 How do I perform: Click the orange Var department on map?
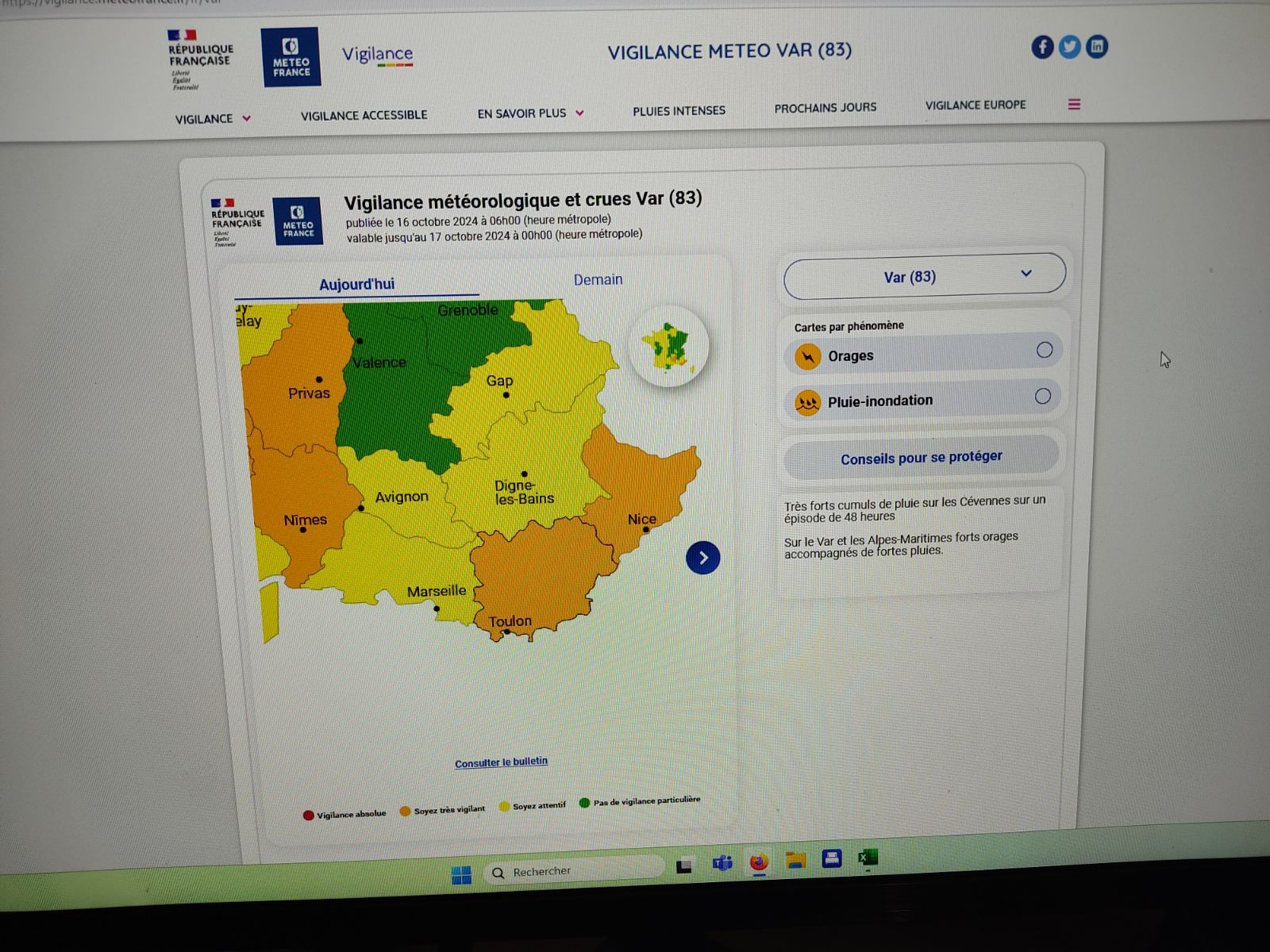[540, 571]
